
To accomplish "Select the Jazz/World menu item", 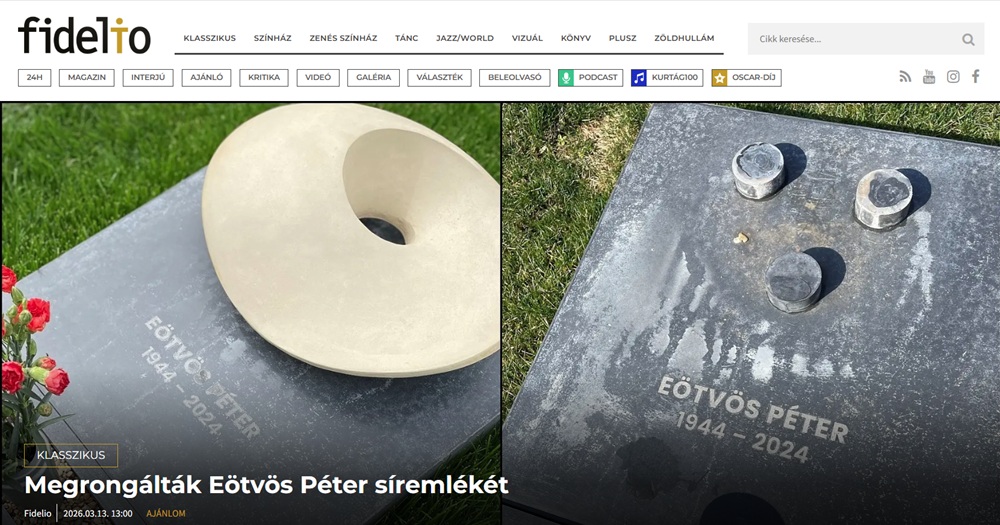I will coord(465,38).
